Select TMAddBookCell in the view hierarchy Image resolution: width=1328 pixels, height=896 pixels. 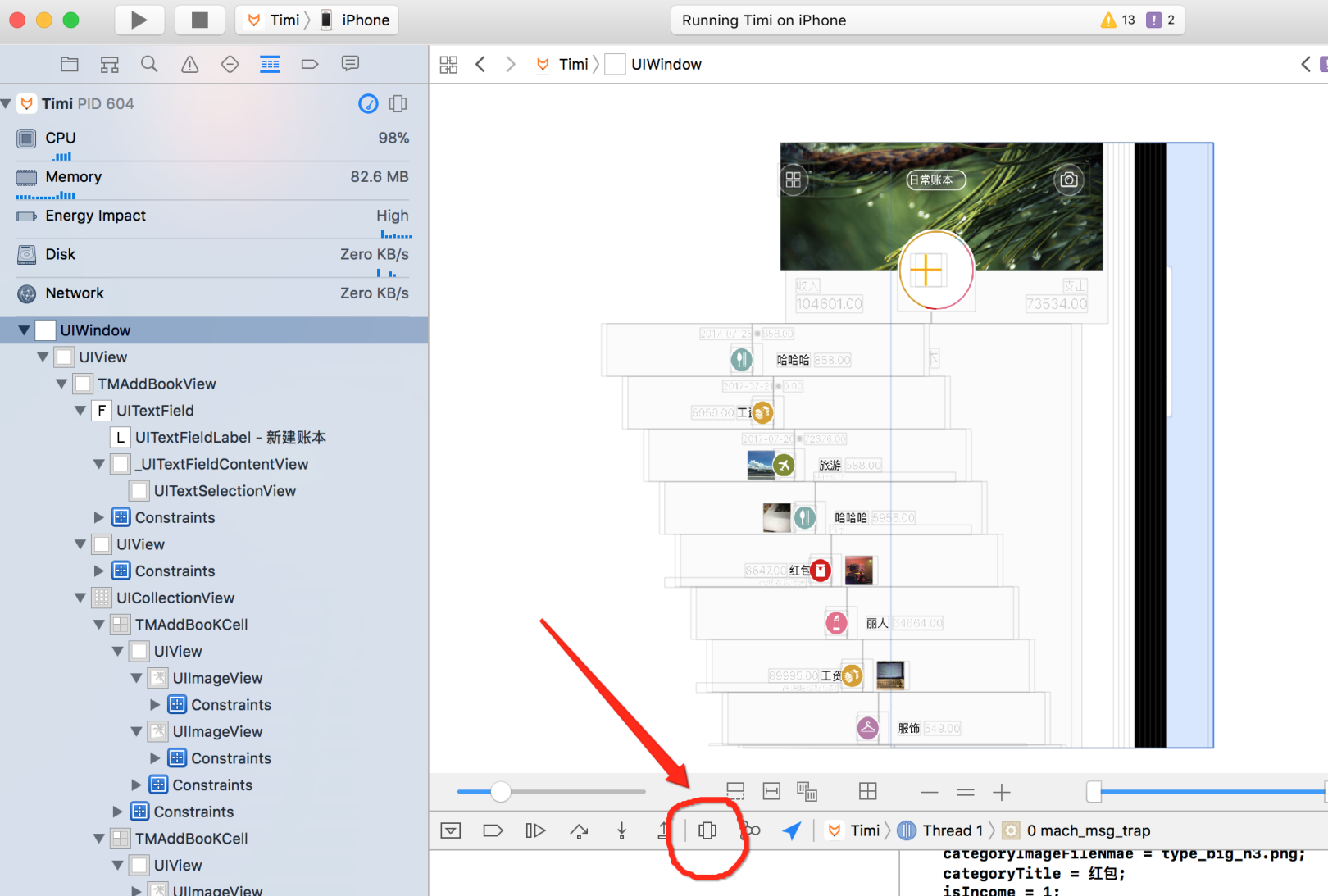pyautogui.click(x=190, y=624)
